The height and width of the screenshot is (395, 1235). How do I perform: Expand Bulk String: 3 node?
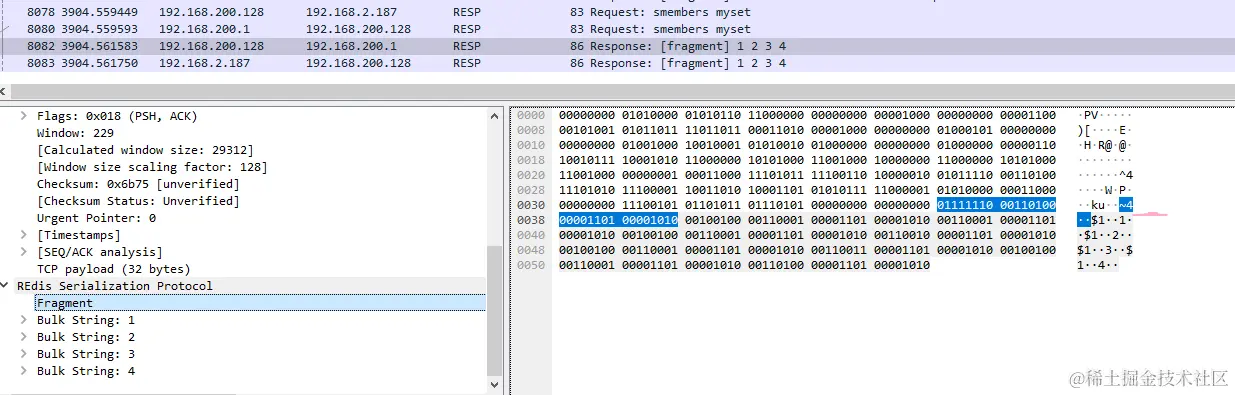click(24, 354)
